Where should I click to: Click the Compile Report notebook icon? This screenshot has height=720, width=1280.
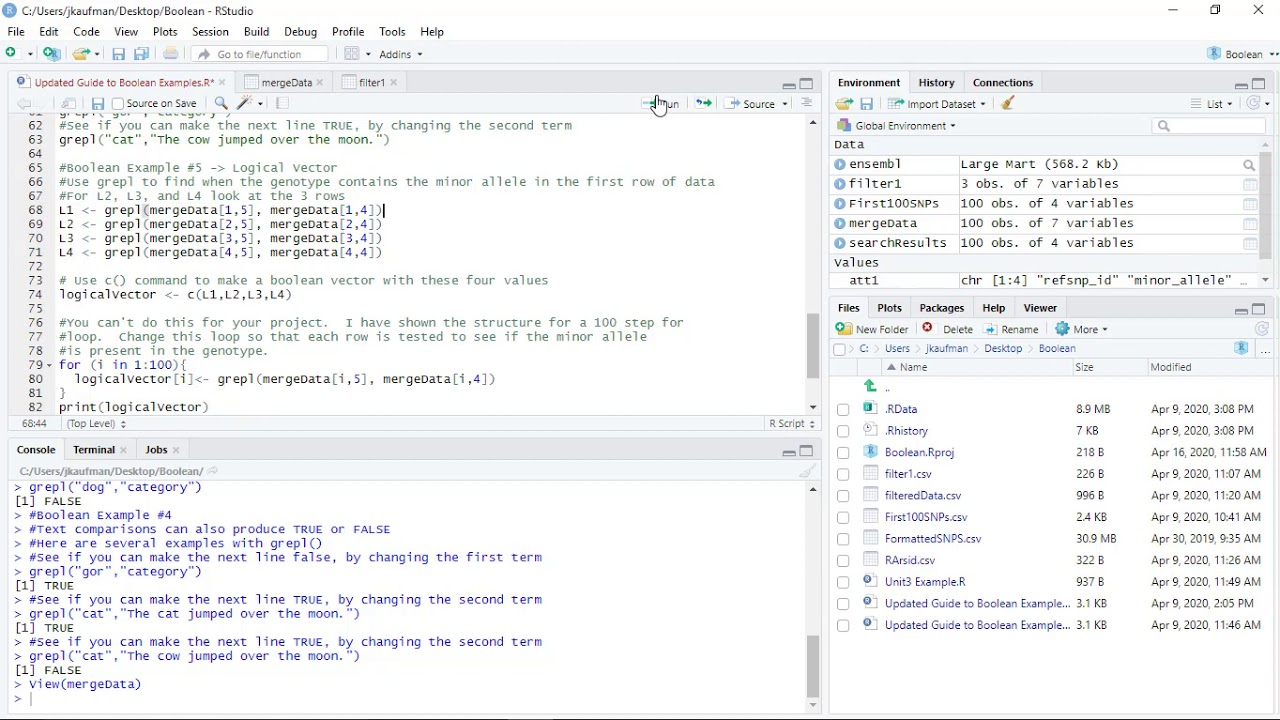282,104
